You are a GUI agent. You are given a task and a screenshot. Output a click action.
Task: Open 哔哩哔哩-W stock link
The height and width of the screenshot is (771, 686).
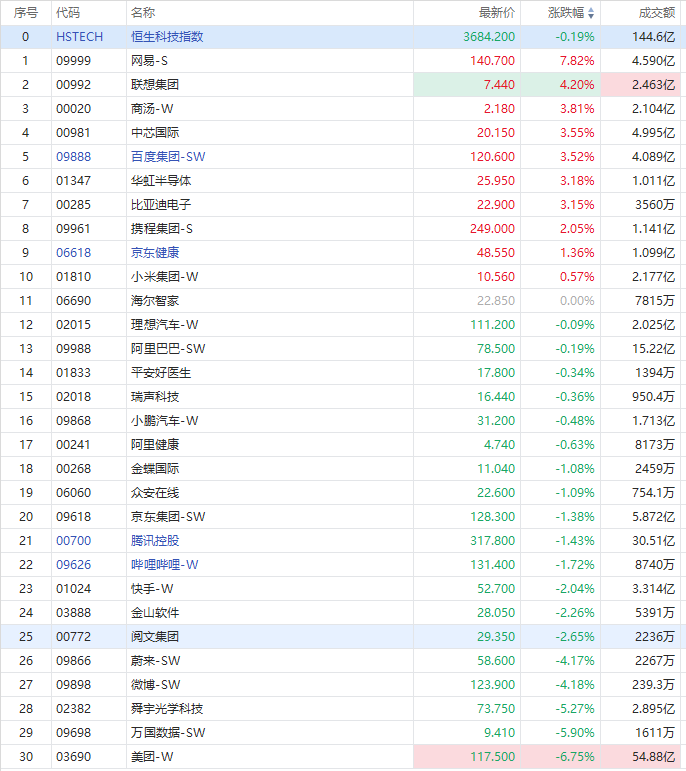pos(165,565)
